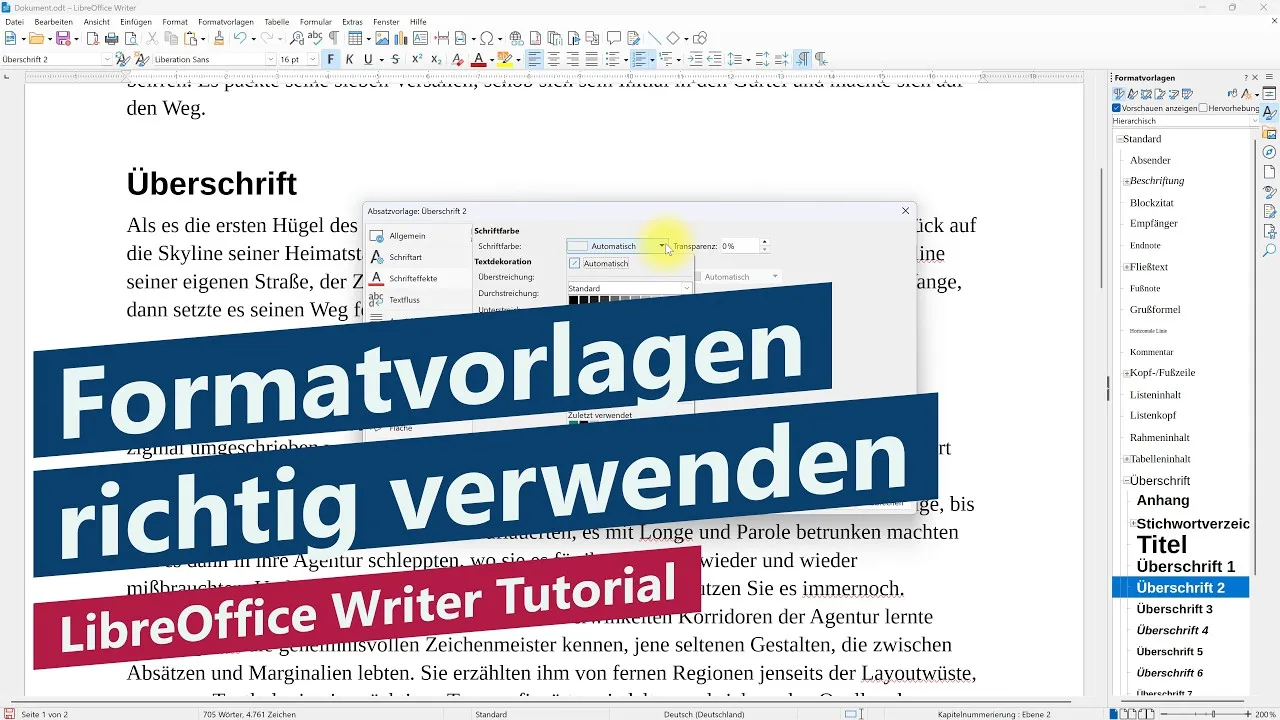Viewport: 1280px width, 720px height.
Task: Click the Insert Image icon
Action: tap(382, 38)
